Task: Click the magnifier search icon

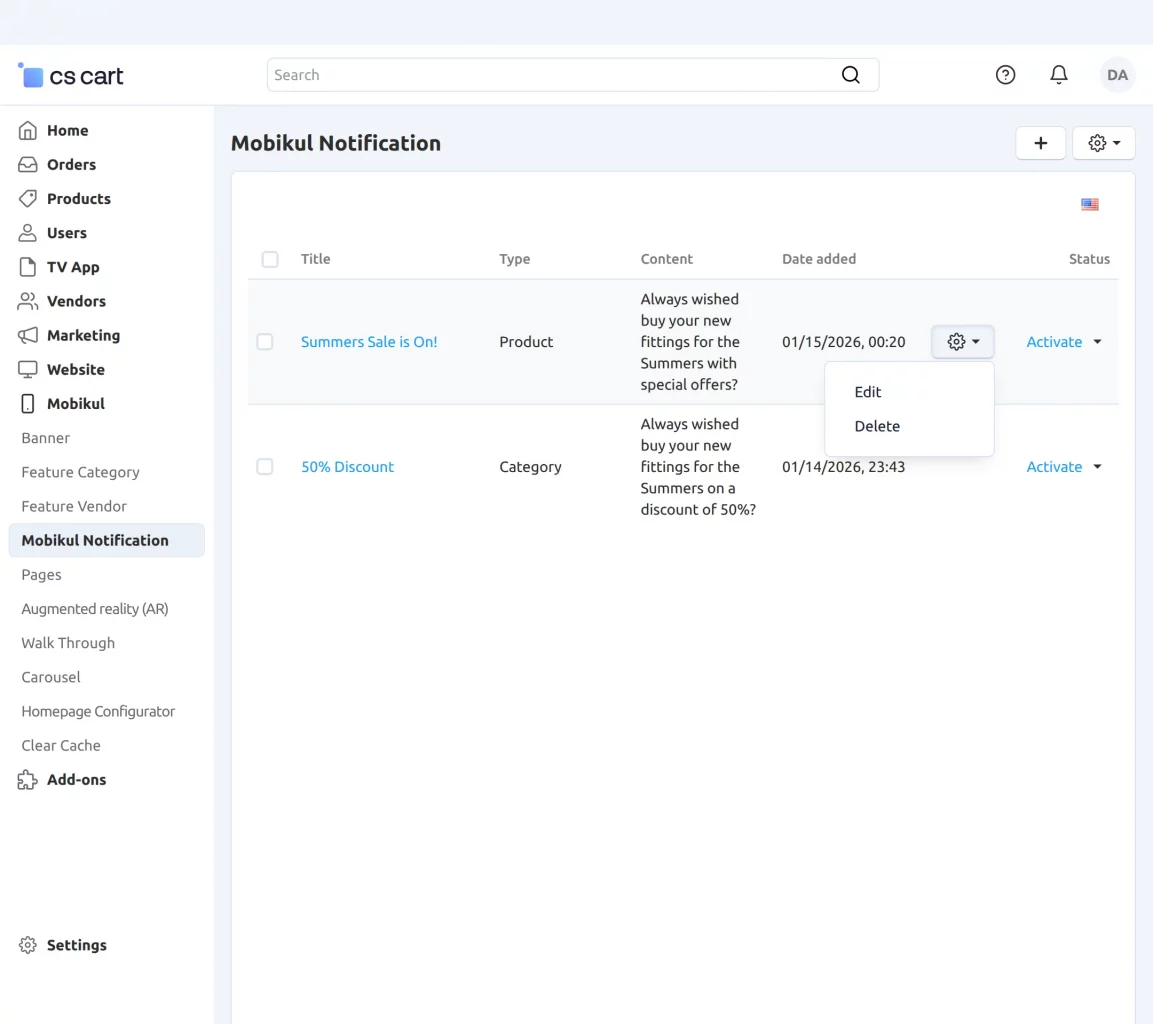Action: pyautogui.click(x=850, y=75)
